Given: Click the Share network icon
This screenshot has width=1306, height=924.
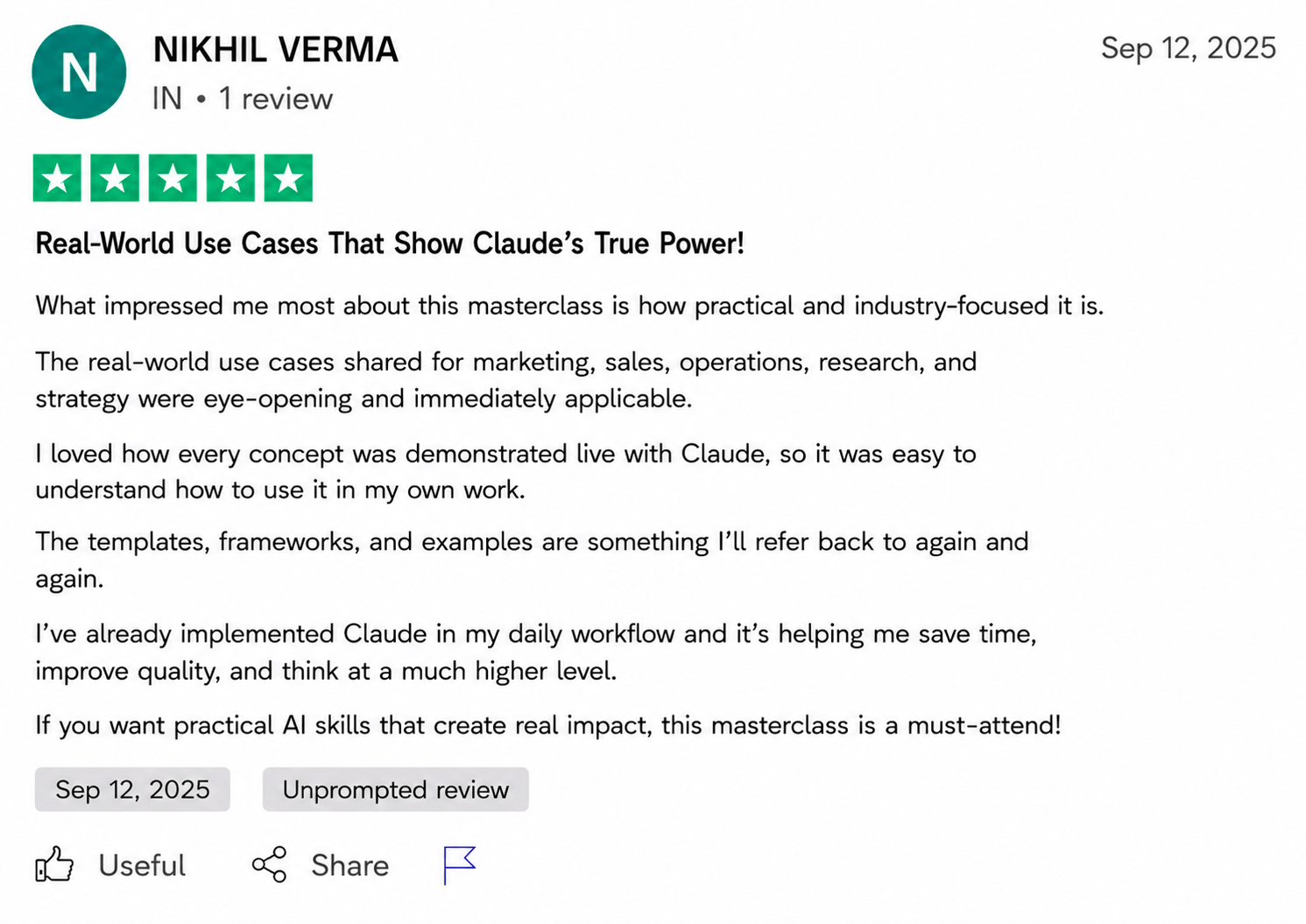Looking at the screenshot, I should click(x=269, y=864).
